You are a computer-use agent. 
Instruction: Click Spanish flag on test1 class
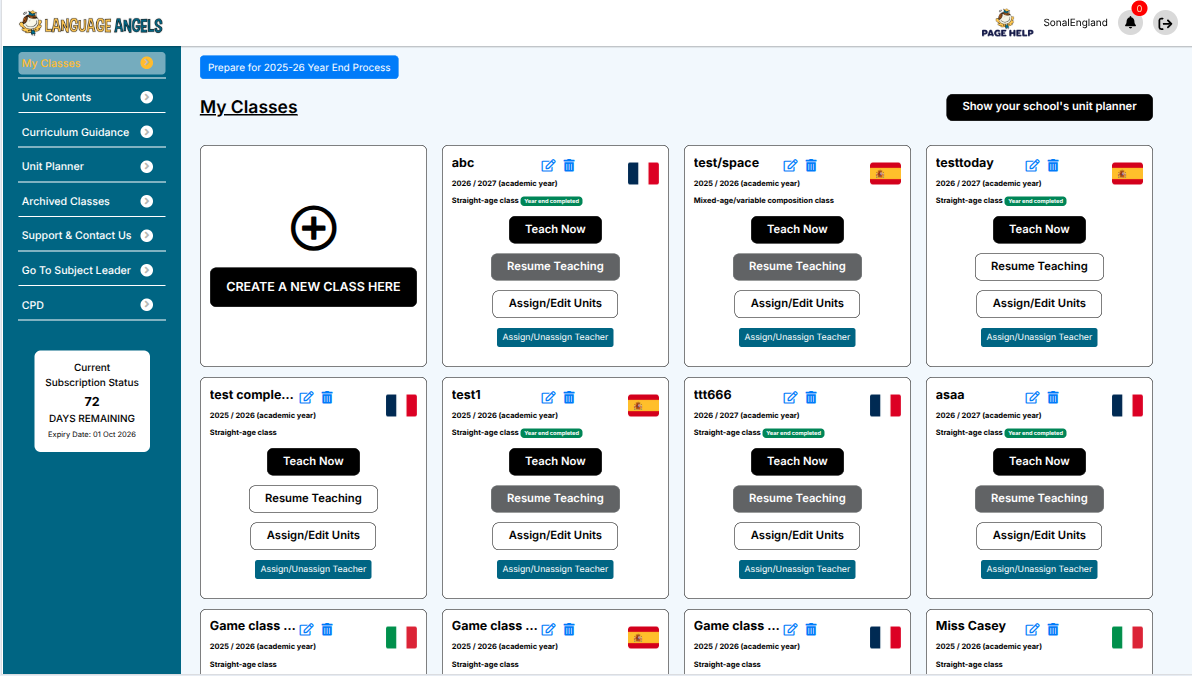[643, 405]
